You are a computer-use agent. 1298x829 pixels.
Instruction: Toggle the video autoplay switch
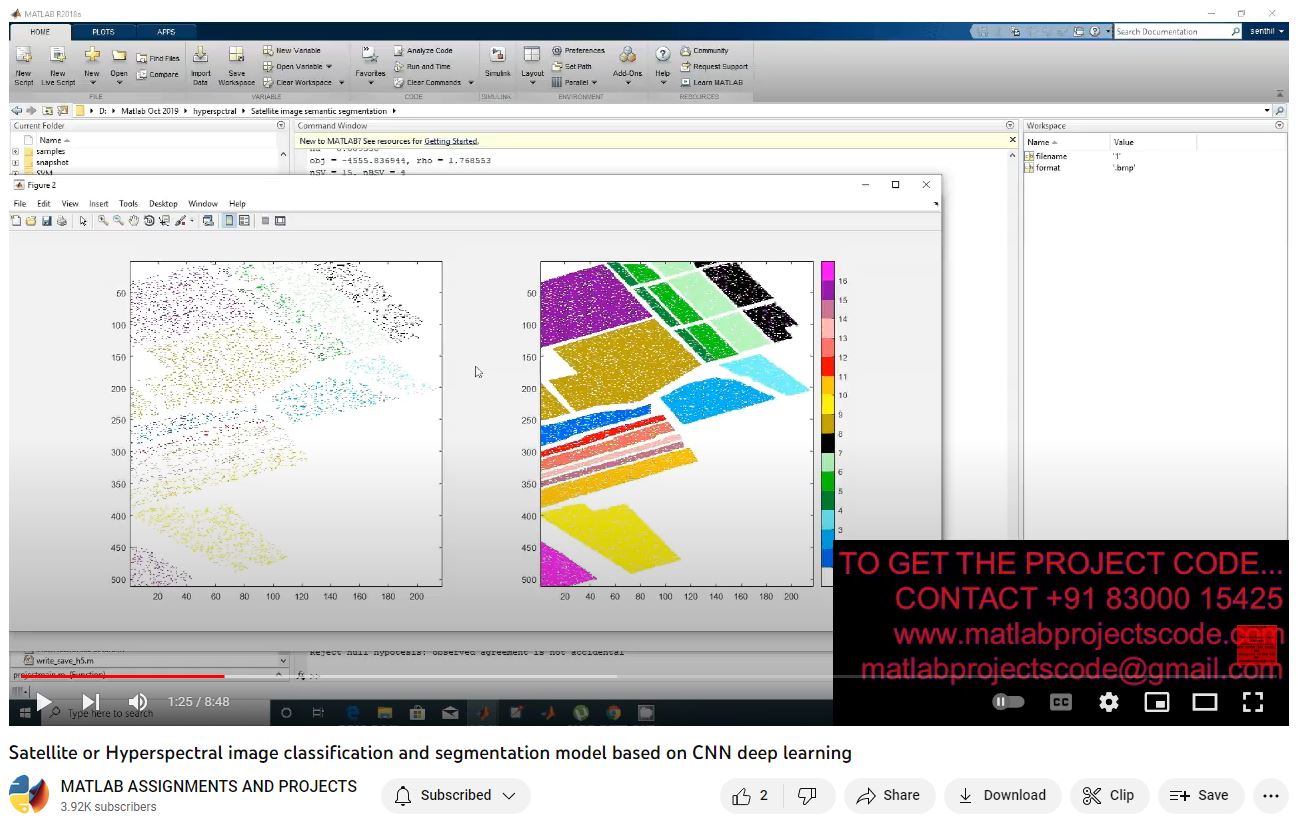[x=1008, y=702]
